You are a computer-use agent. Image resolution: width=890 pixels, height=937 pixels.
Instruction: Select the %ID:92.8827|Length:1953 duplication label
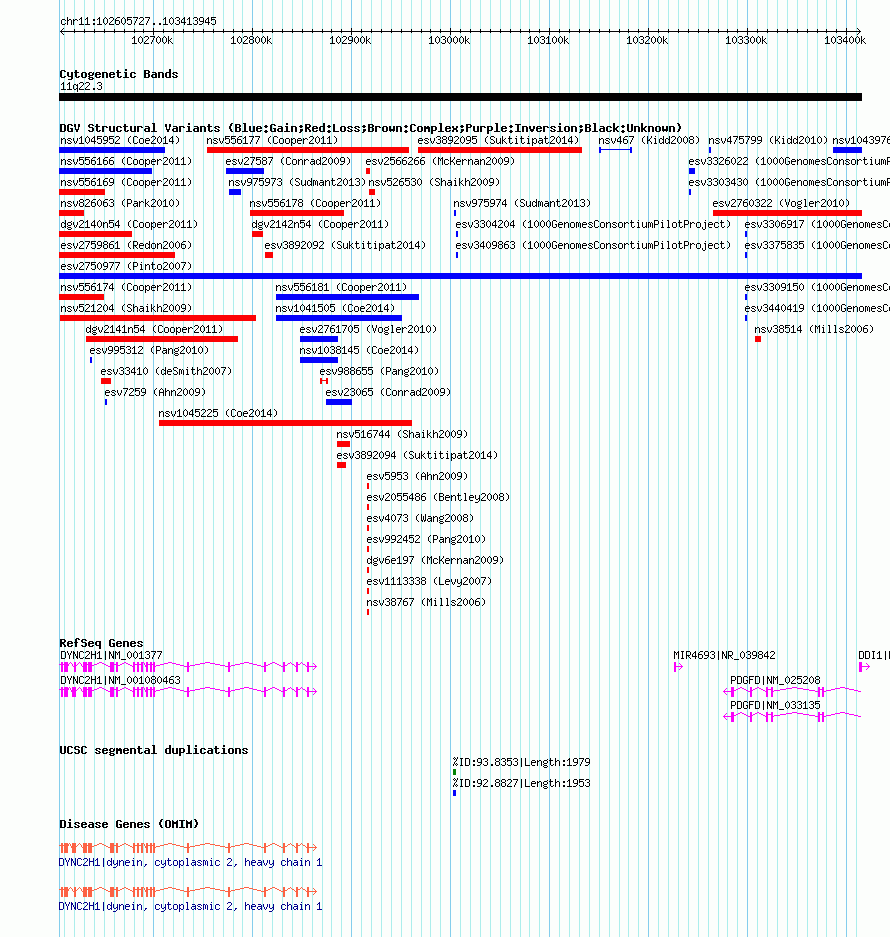(x=521, y=783)
